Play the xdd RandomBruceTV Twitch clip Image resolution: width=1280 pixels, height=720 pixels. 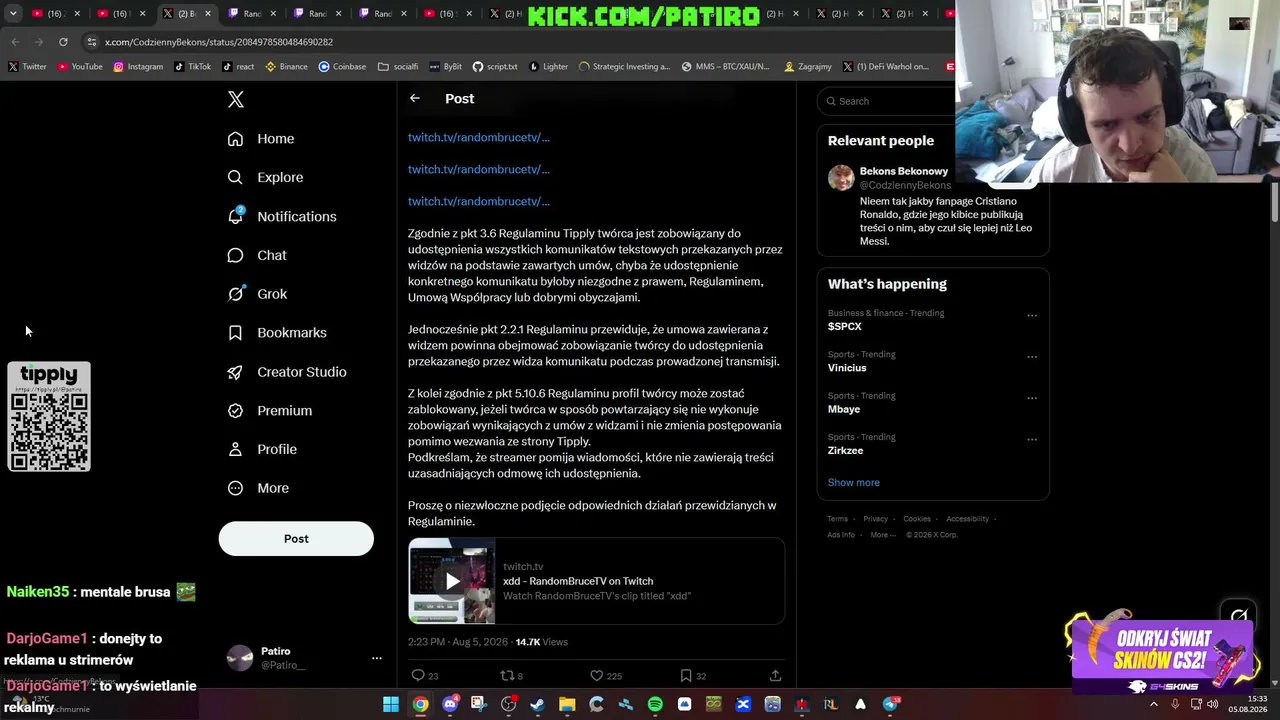(452, 581)
